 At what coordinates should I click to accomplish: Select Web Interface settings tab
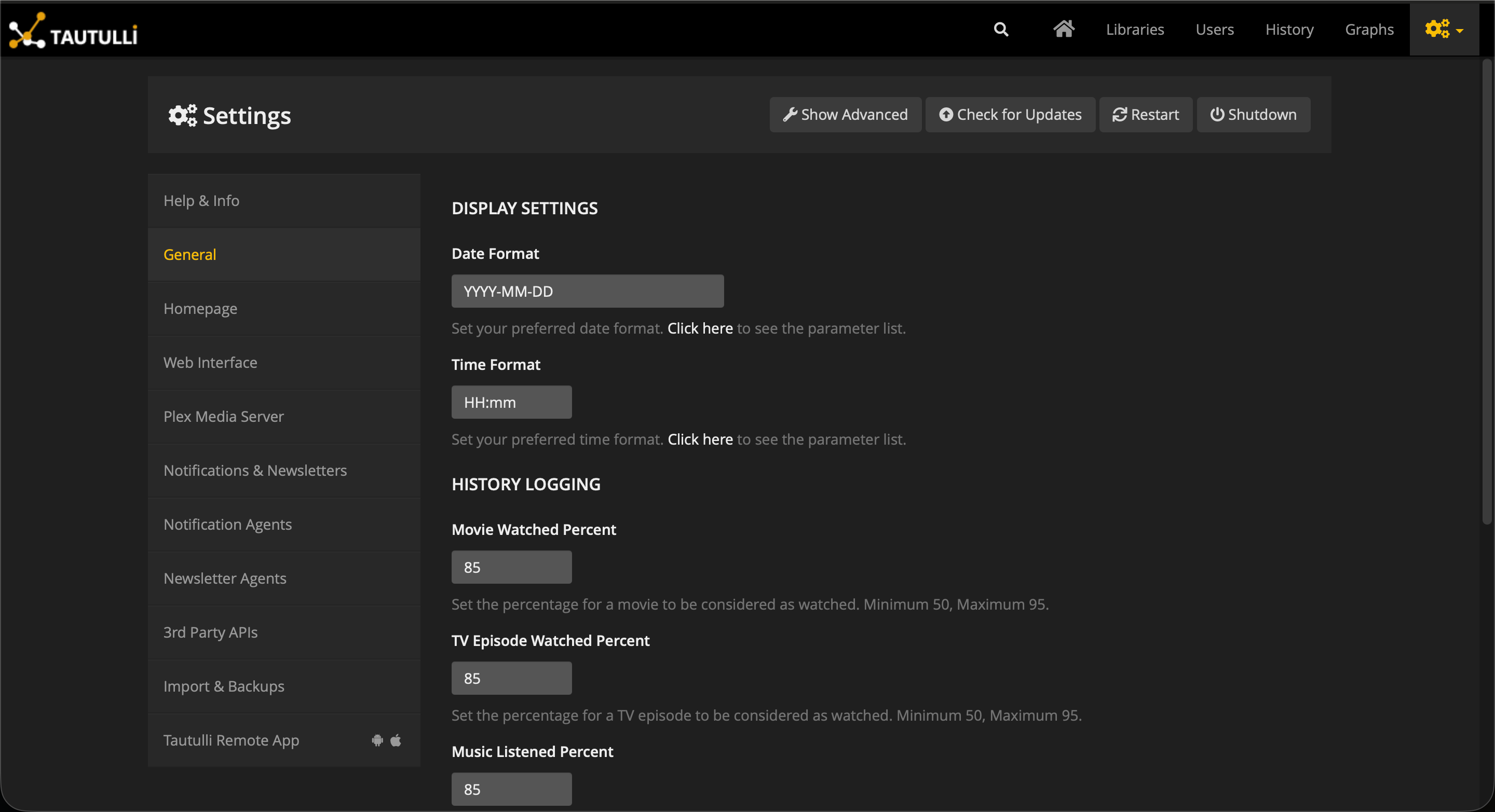[284, 363]
